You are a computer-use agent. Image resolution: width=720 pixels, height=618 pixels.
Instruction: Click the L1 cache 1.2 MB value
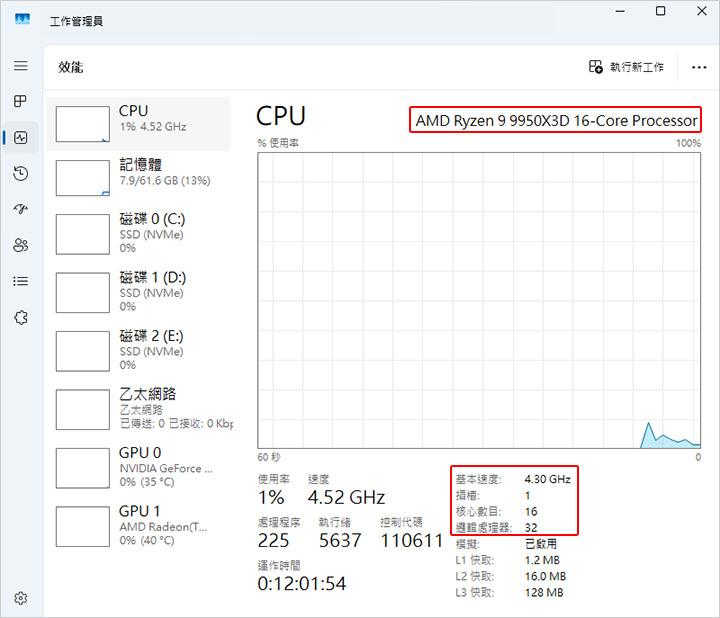(542, 560)
